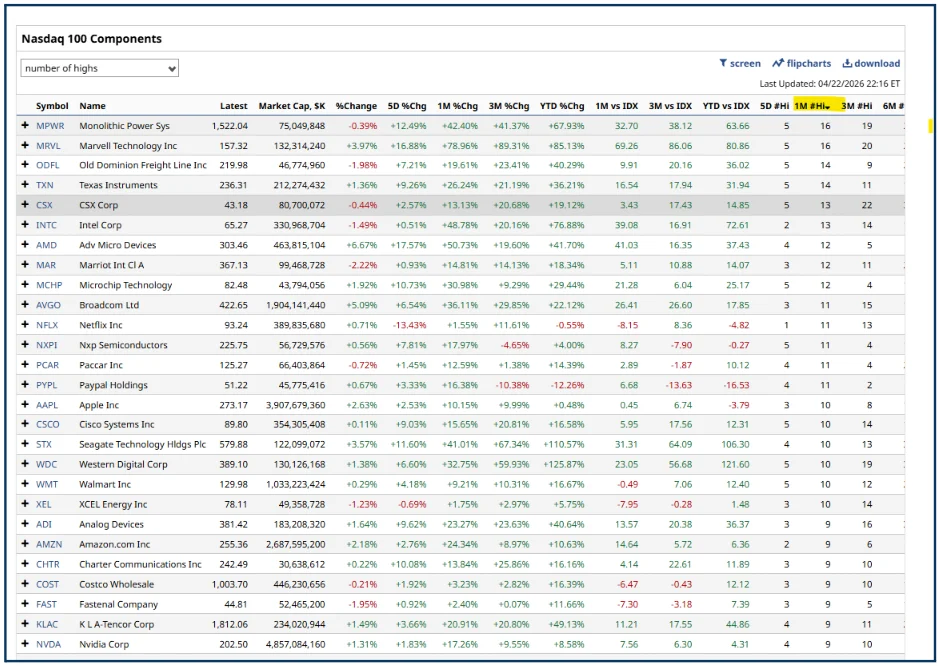The image size is (938, 666).
Task: Expand the NVDA row
Action: 25,644
